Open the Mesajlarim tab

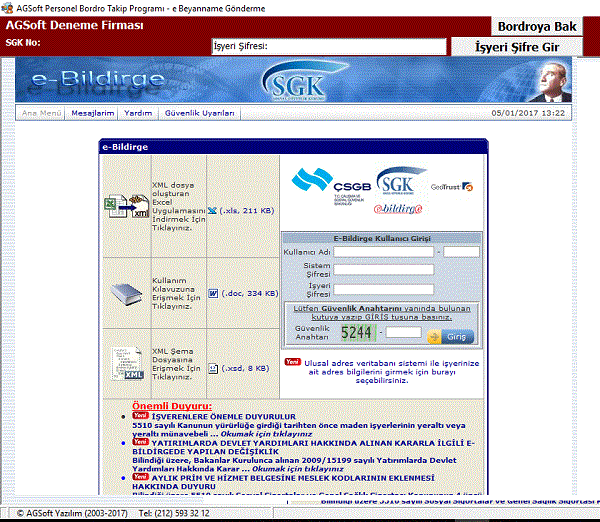(x=93, y=113)
